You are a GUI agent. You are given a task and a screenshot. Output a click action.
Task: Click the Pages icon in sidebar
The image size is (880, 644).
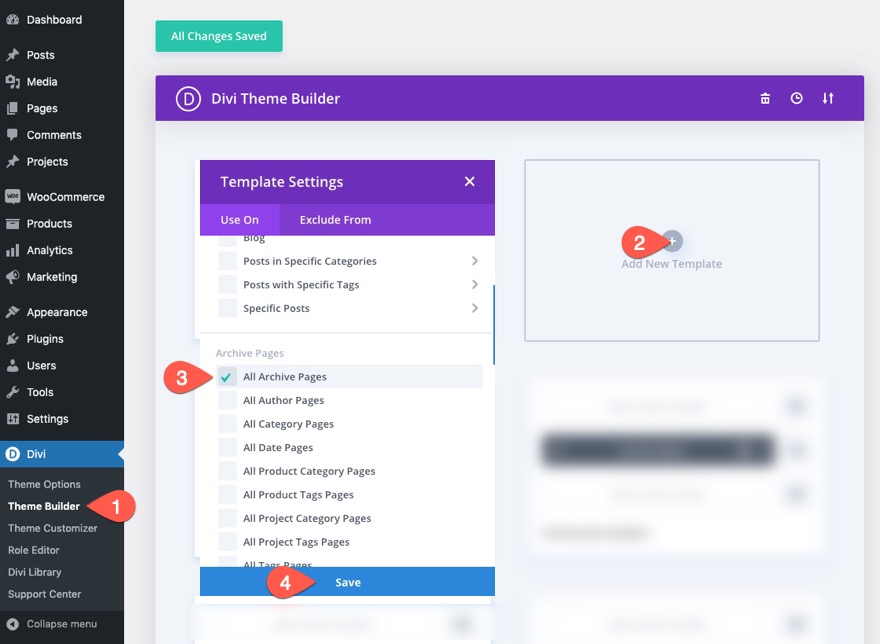(x=12, y=108)
